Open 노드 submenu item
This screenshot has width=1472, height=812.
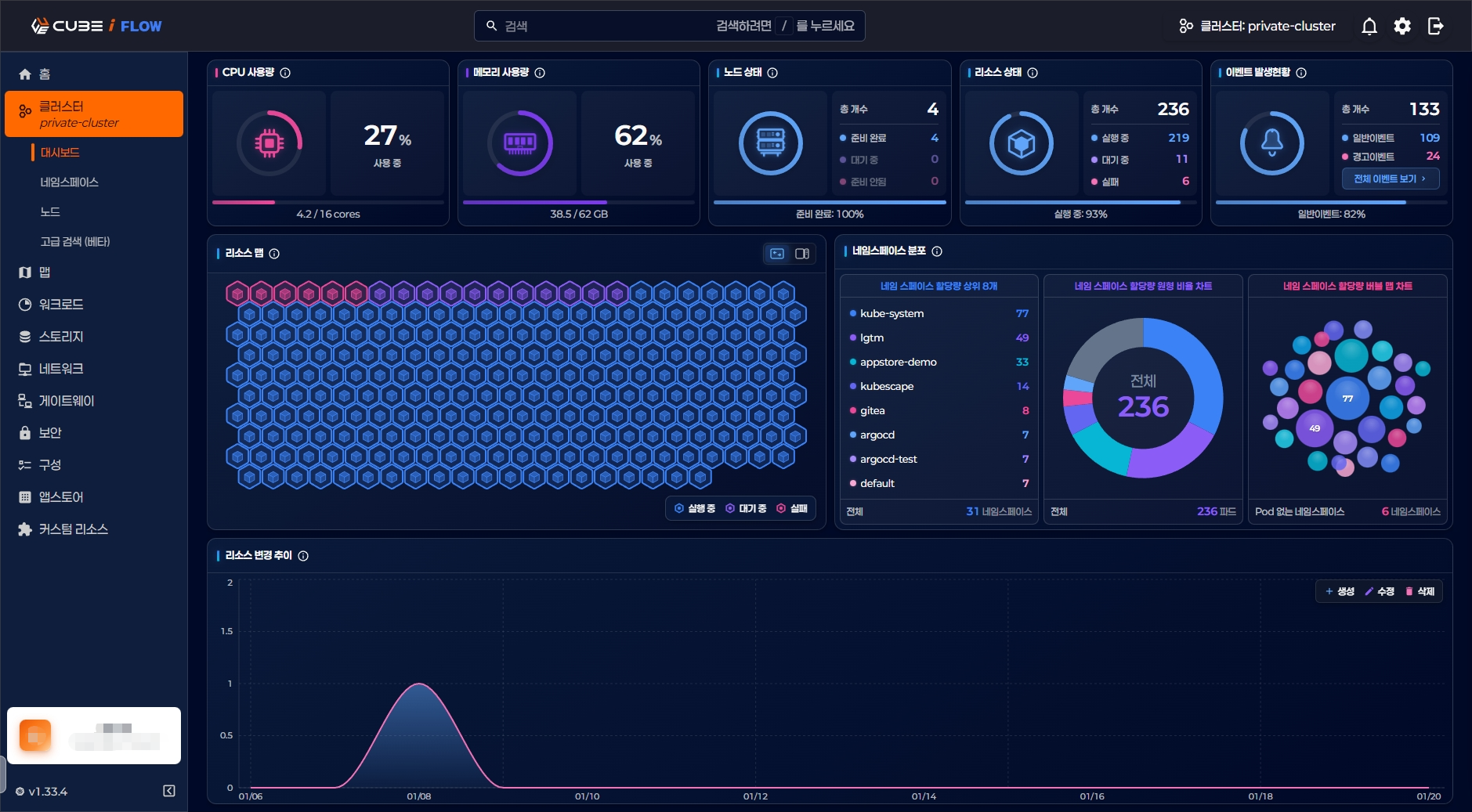50,212
